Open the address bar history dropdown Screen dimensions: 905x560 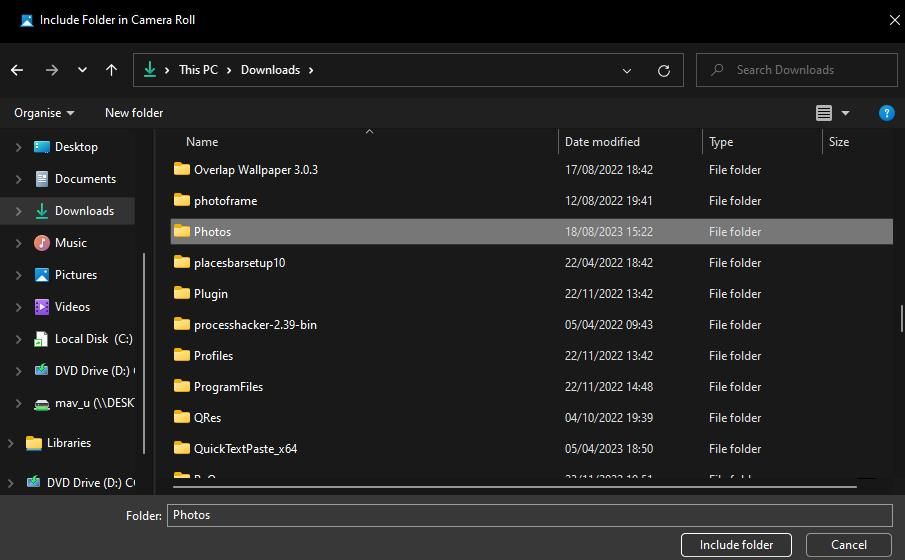(x=627, y=70)
